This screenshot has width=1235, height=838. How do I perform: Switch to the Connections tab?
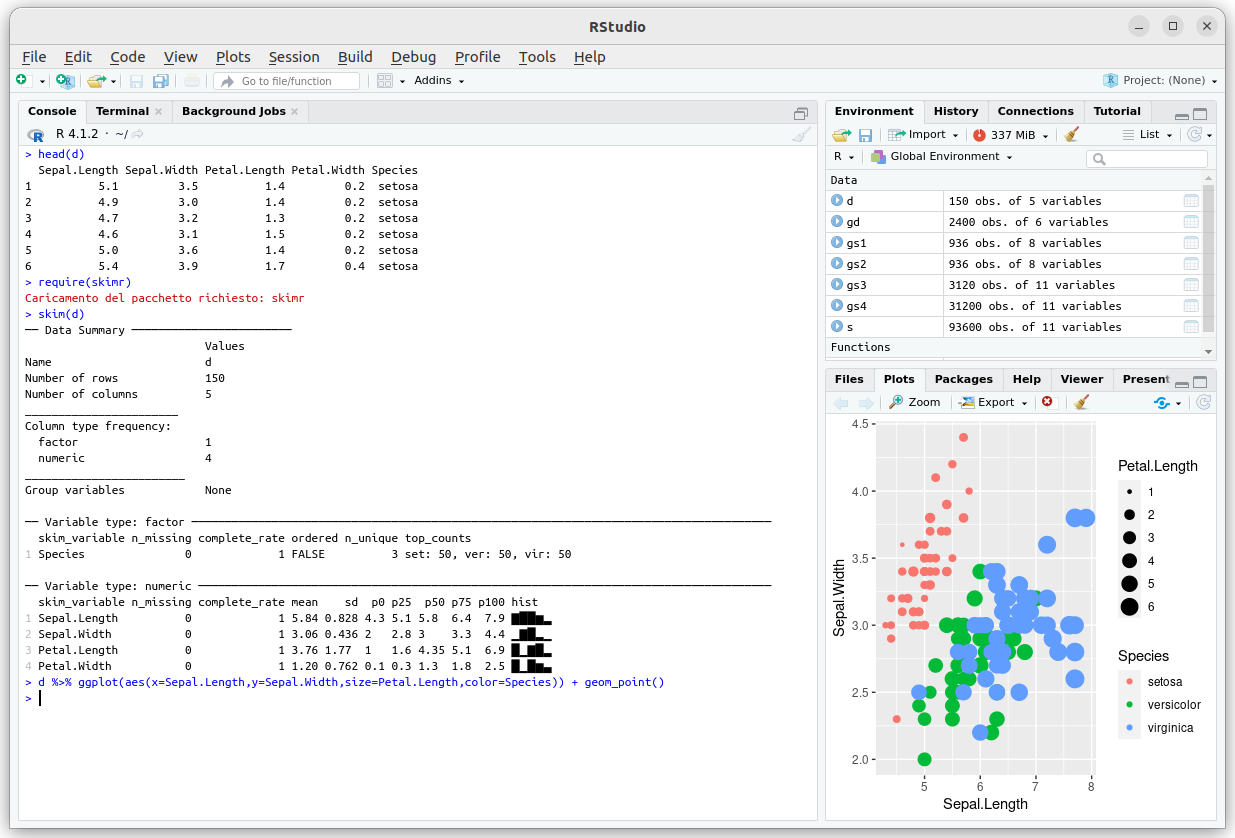pos(1035,111)
